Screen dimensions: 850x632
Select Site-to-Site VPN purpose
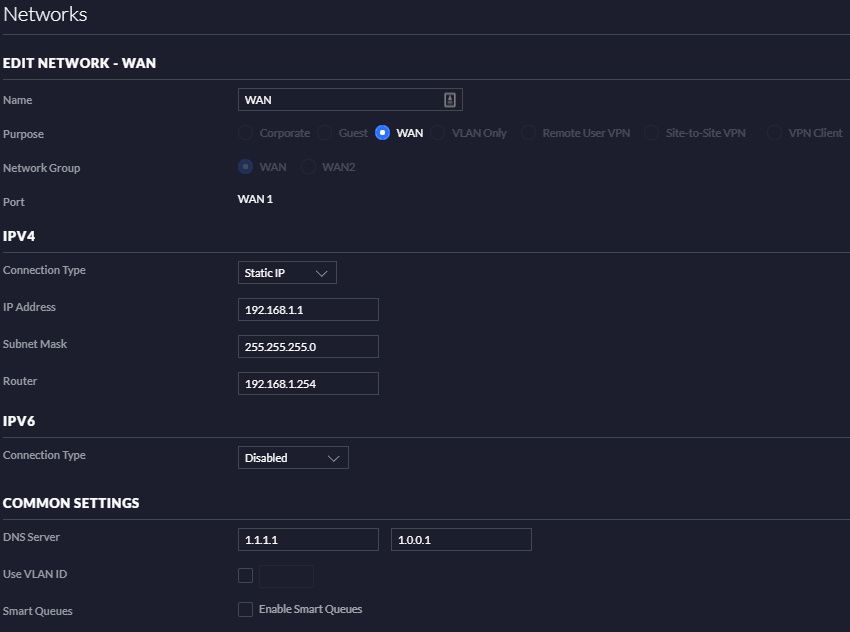(652, 133)
